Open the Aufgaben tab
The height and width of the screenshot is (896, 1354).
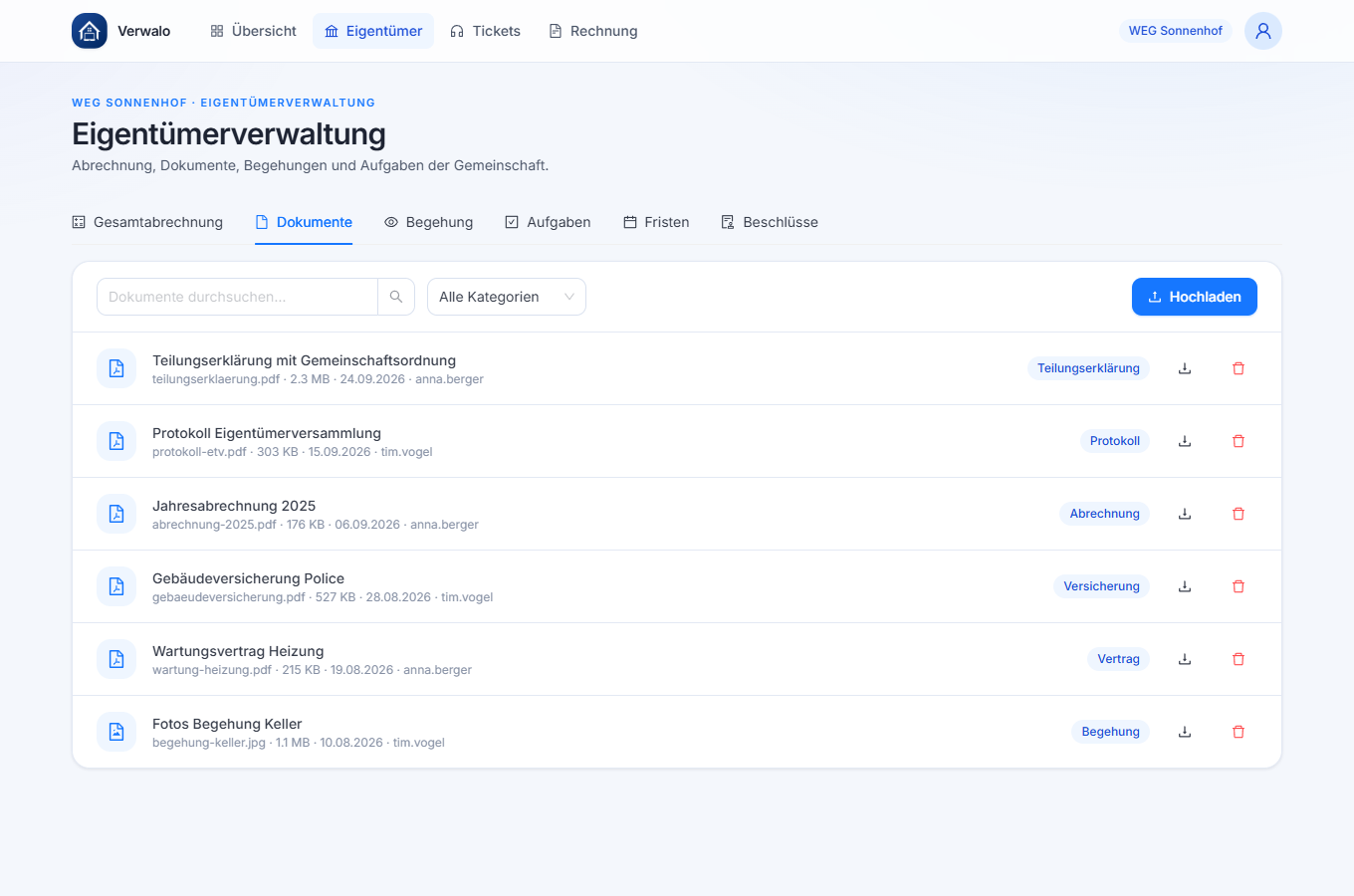(548, 222)
